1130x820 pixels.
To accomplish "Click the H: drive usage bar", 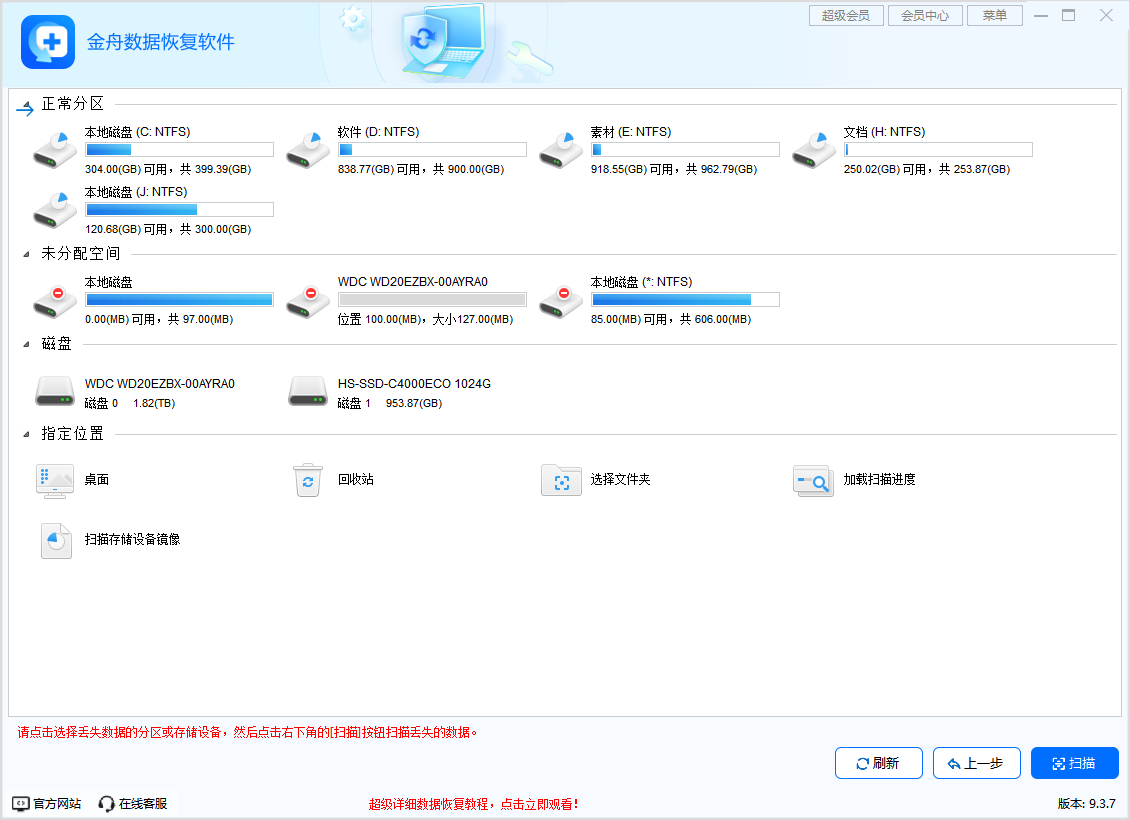I will [x=938, y=150].
